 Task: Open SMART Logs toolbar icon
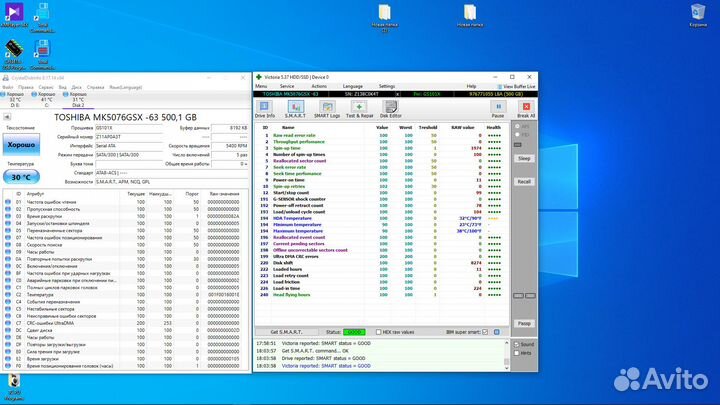tap(327, 110)
